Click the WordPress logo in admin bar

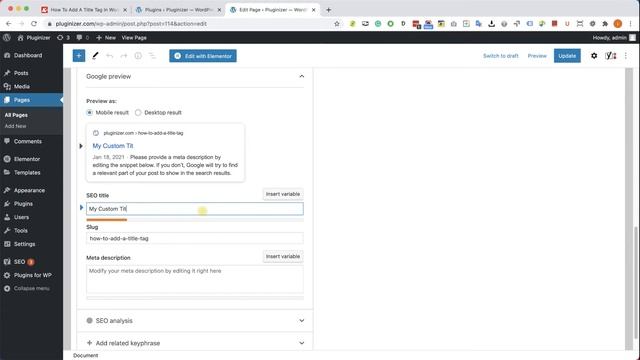[x=7, y=38]
